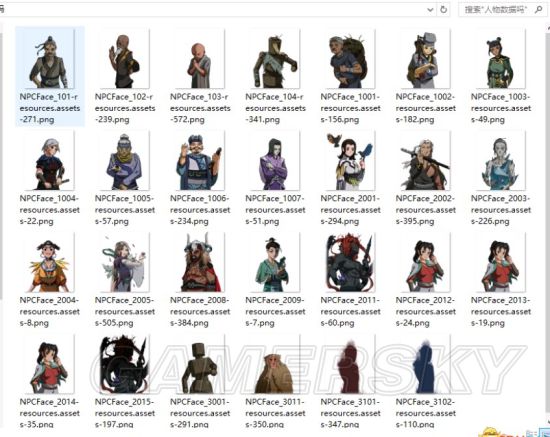Click file name NPCFace_2013-resources.assets-19.png
The height and width of the screenshot is (437, 550).
(x=500, y=311)
